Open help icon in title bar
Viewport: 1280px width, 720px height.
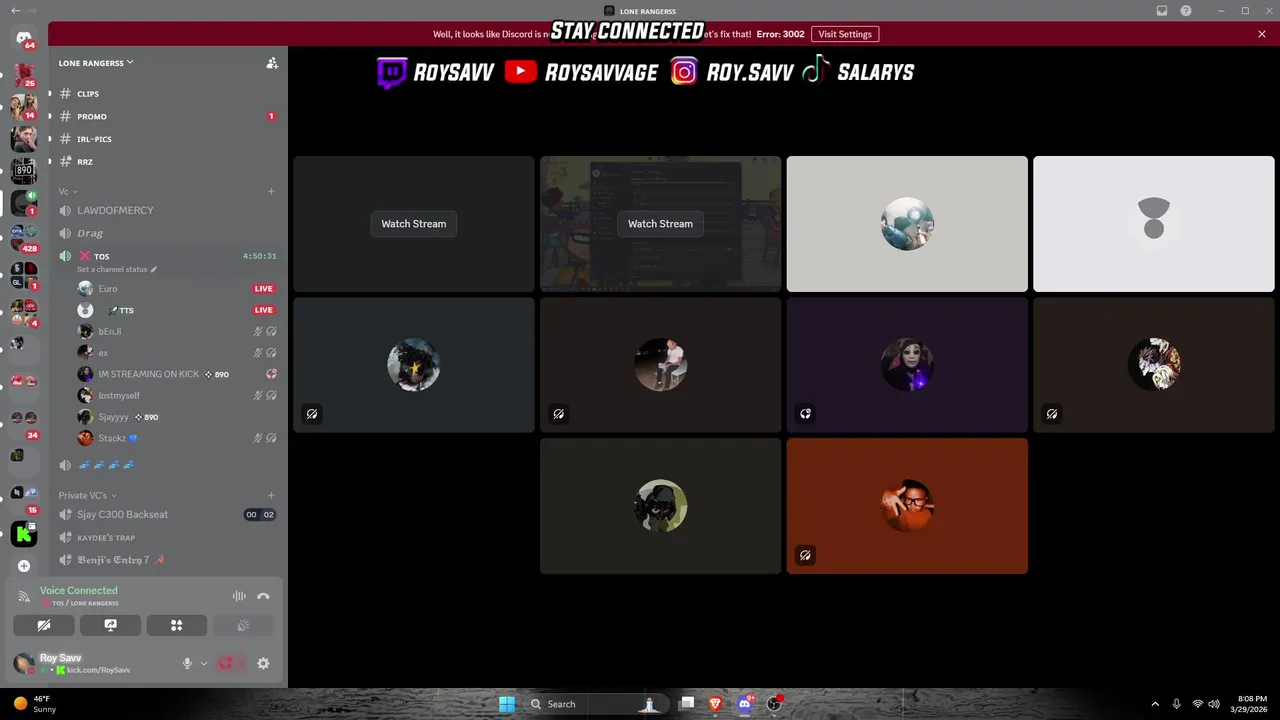(1186, 11)
